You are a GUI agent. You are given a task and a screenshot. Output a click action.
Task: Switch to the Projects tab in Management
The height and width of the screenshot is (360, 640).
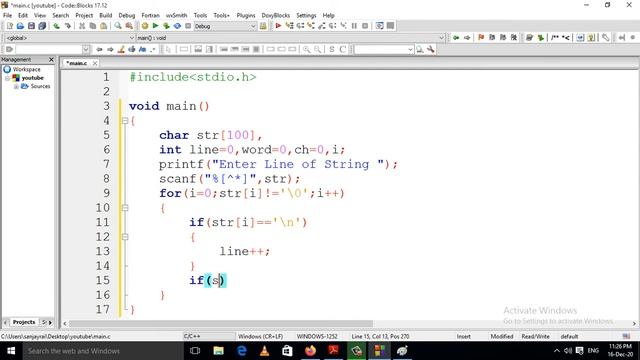(24, 322)
